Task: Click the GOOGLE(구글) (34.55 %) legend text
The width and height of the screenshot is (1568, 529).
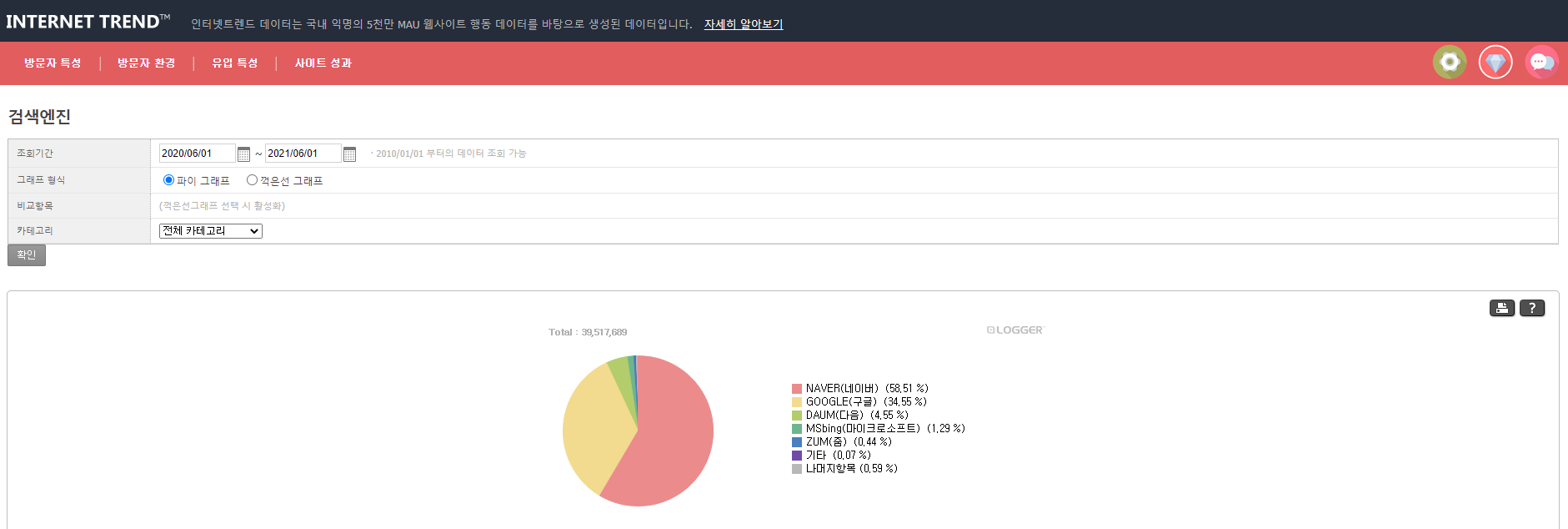Action: click(x=866, y=402)
